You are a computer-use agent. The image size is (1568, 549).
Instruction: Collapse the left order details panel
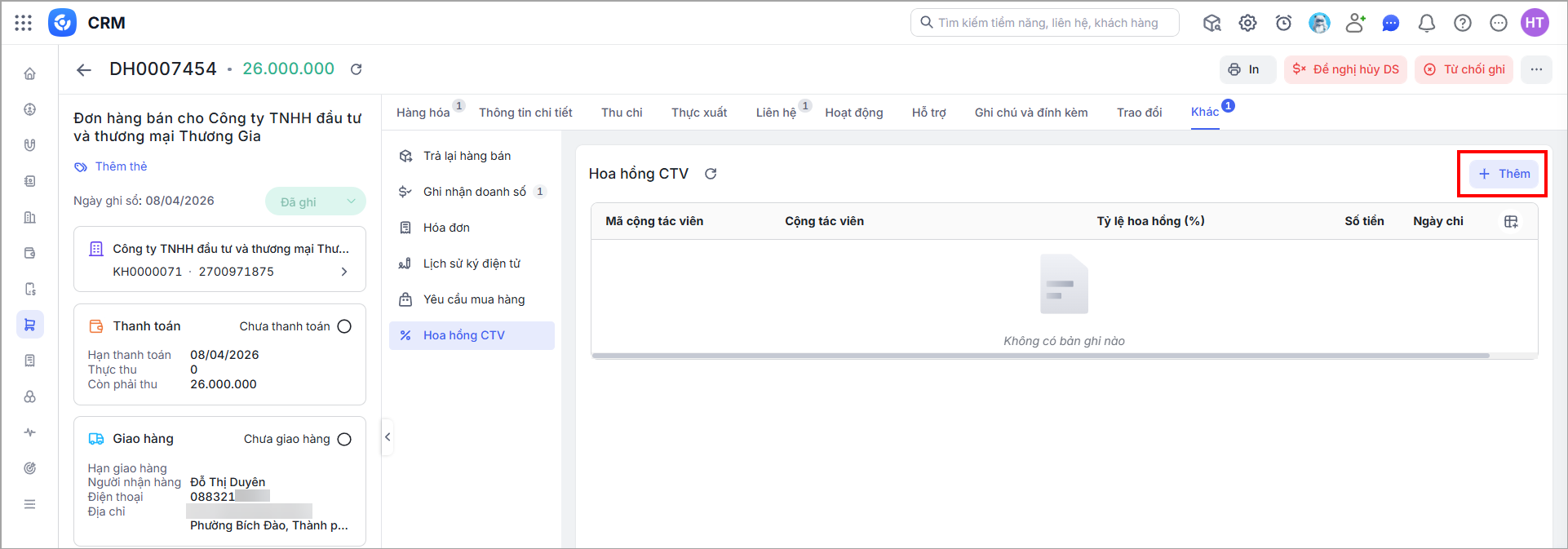coord(388,437)
